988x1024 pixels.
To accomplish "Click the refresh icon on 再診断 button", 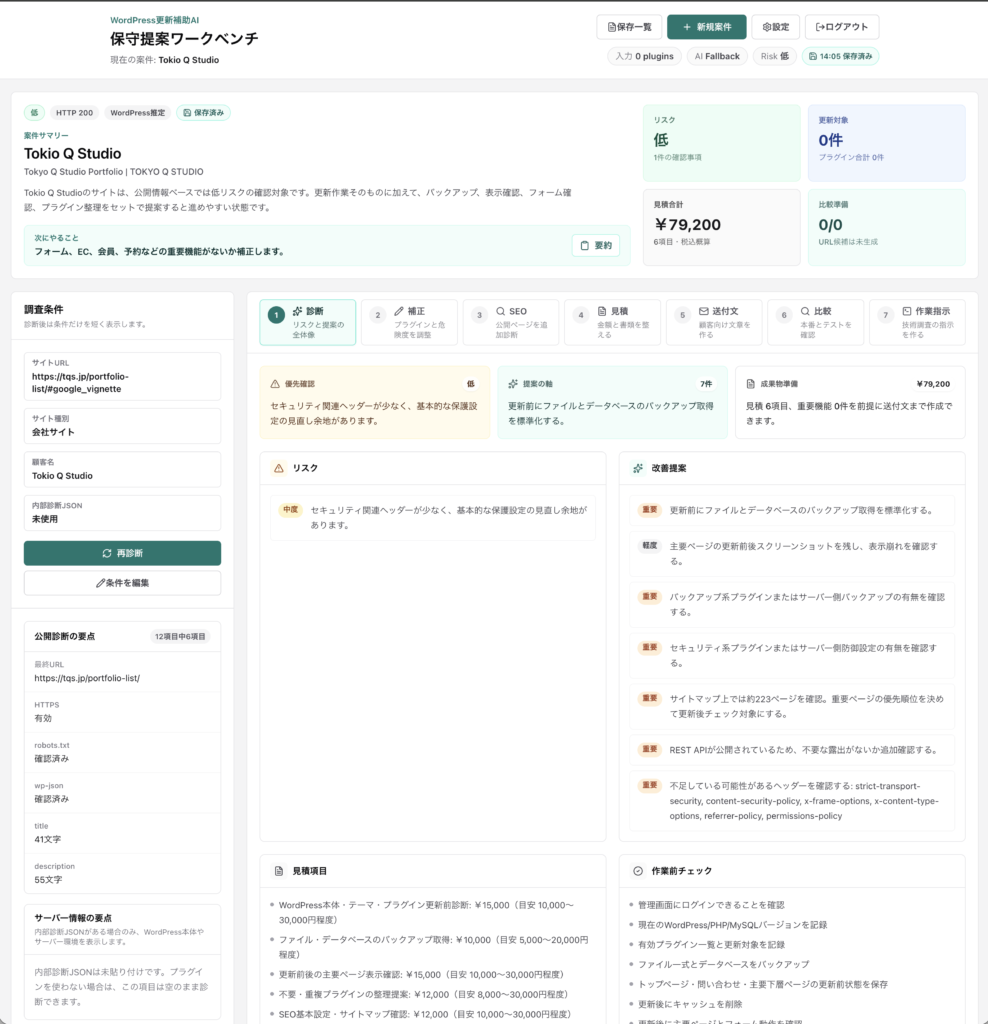I will pos(107,553).
